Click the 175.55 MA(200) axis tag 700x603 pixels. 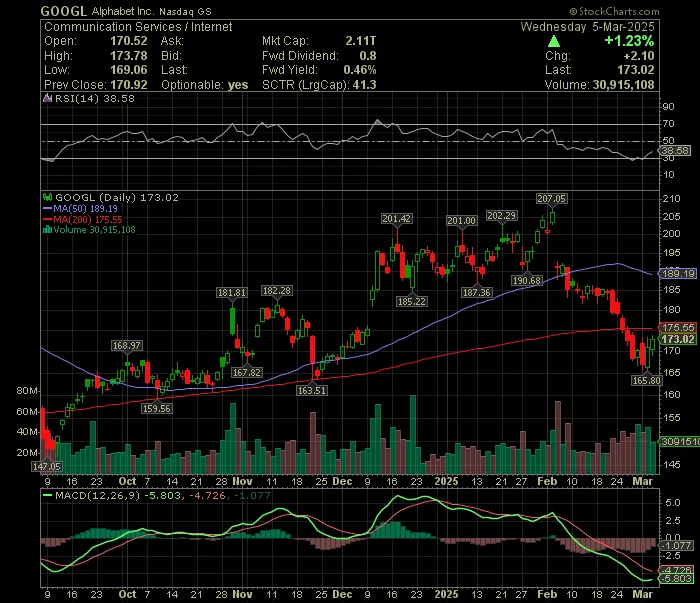[x=678, y=328]
